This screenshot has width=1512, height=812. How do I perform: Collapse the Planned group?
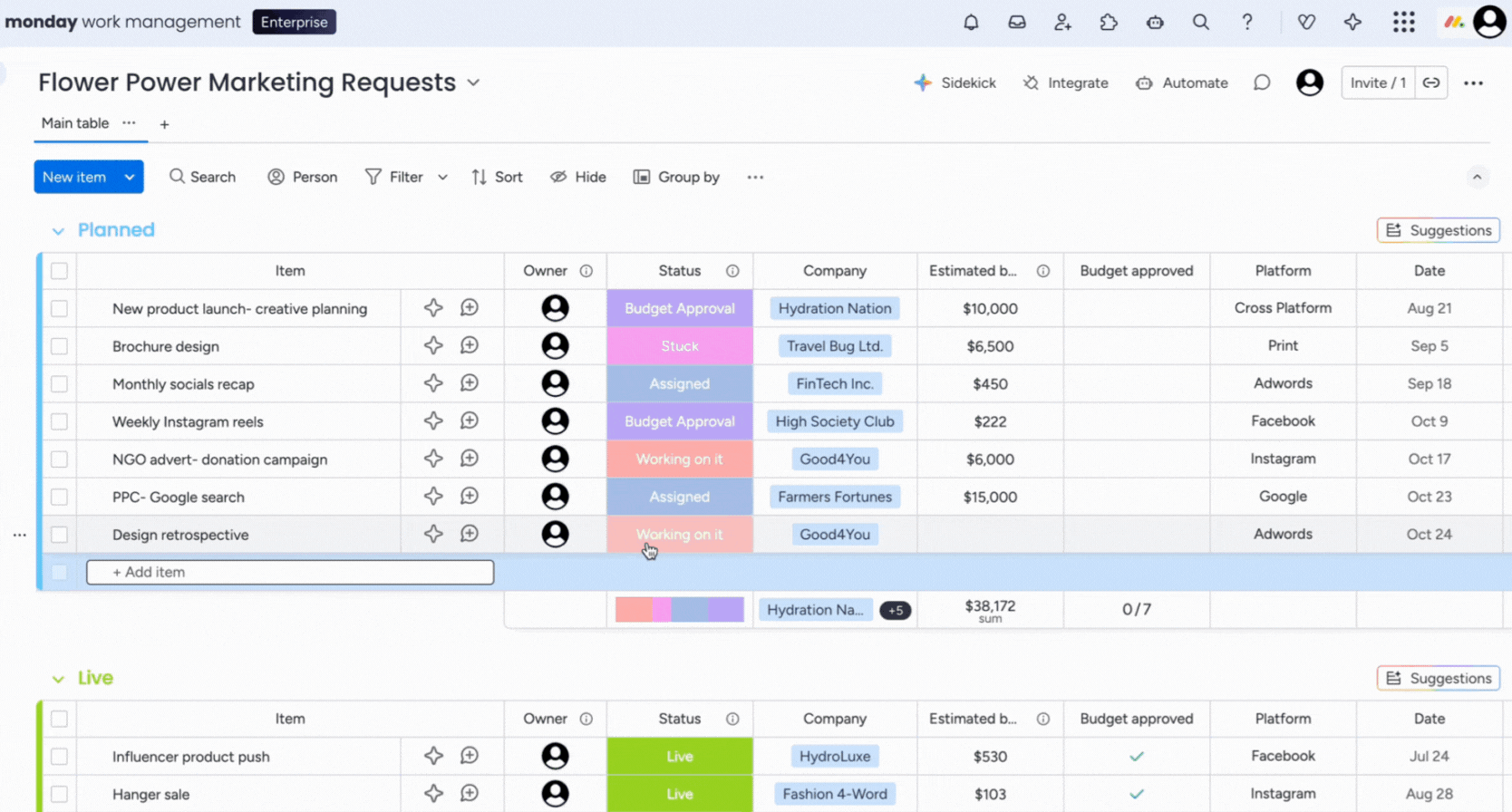click(x=58, y=231)
